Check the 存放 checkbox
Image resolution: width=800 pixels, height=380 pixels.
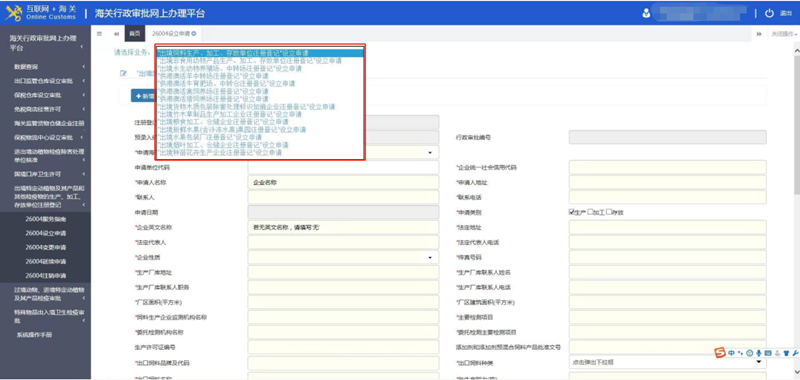pos(609,212)
